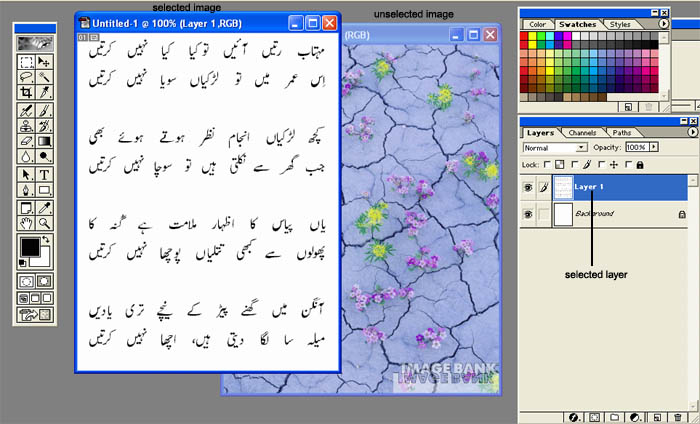This screenshot has width=700, height=424.
Task: Hide the Background layer eye icon
Action: coord(529,214)
